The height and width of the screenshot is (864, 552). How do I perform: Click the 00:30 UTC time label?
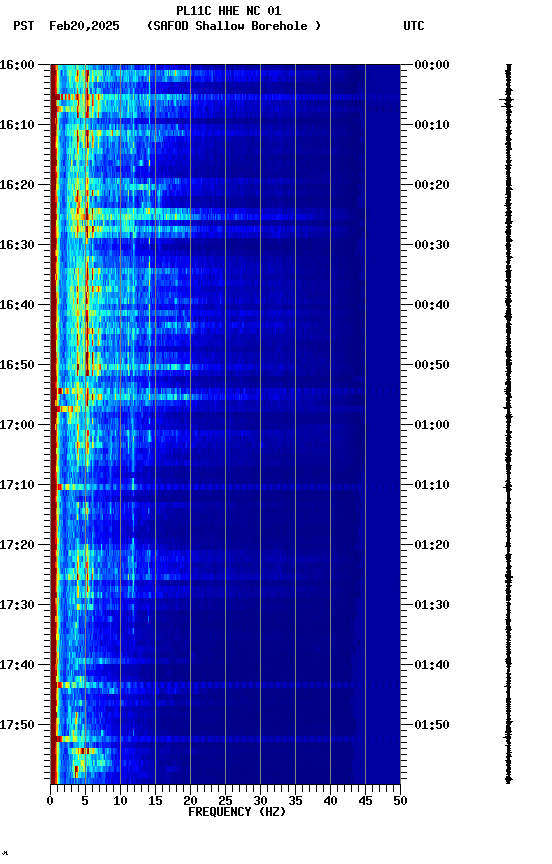[432, 245]
